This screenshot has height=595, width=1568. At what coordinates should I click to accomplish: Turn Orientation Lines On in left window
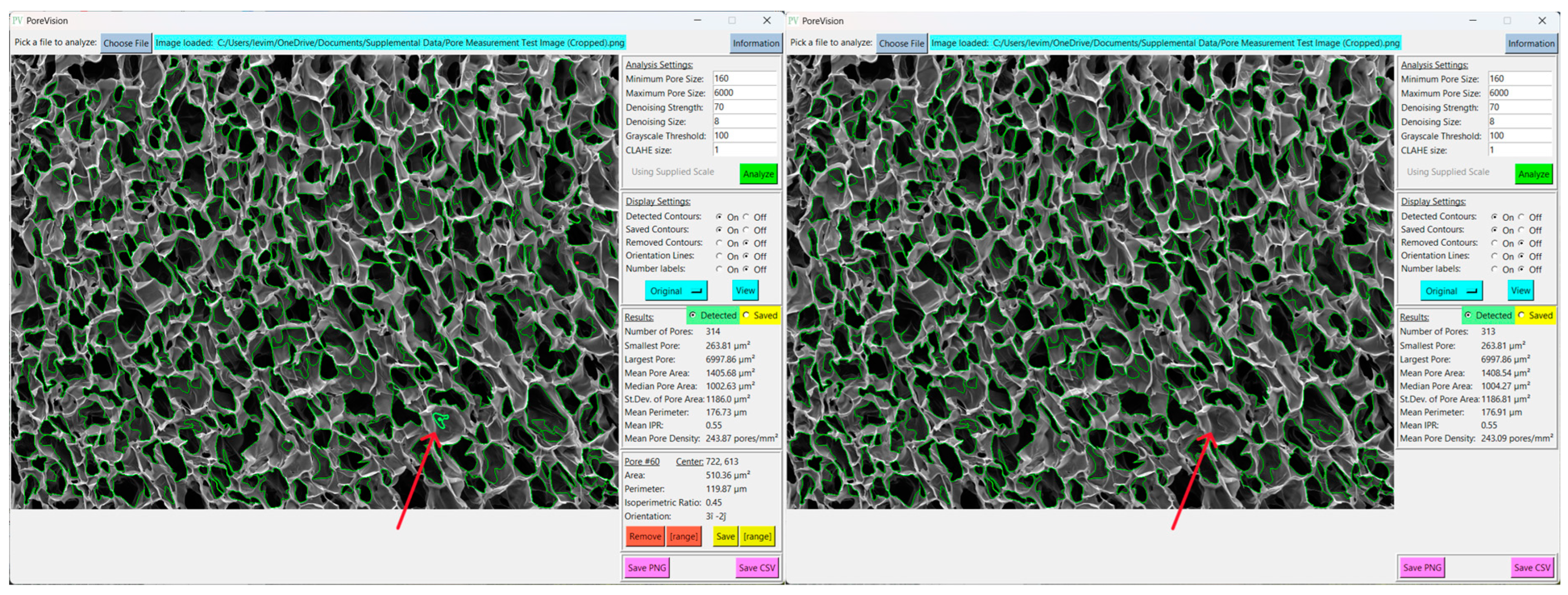720,256
